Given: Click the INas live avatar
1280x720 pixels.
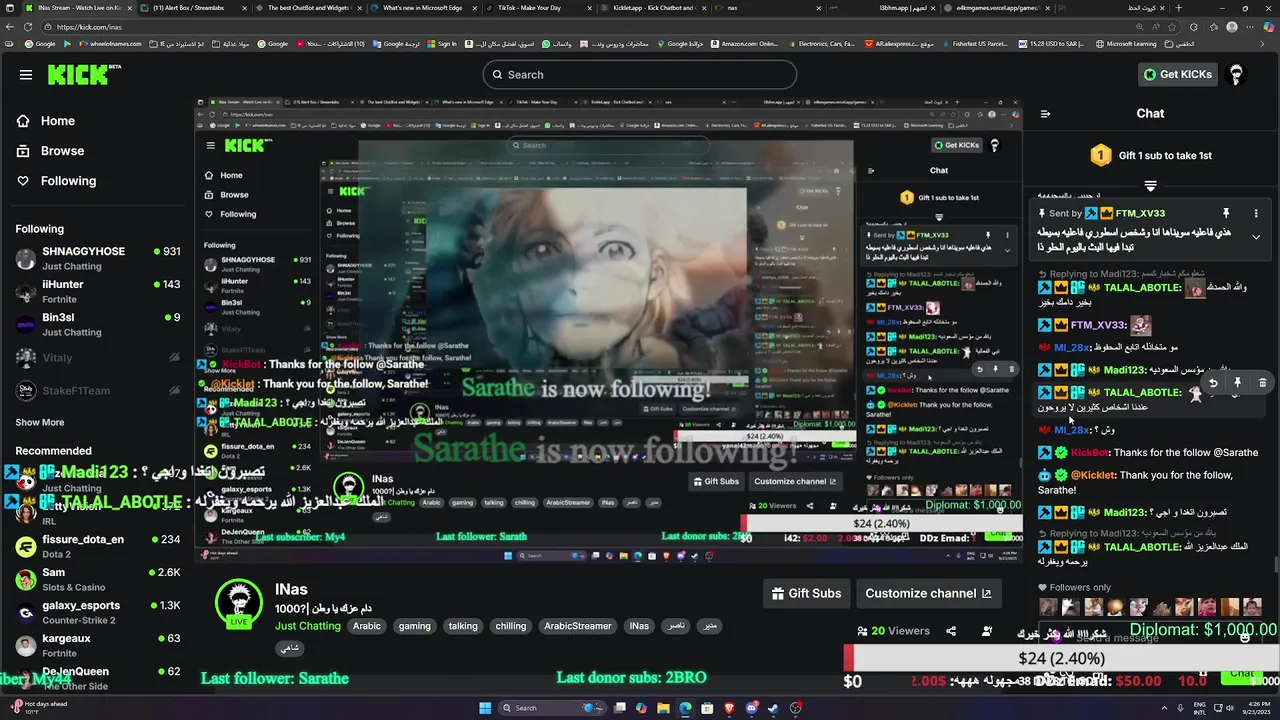Looking at the screenshot, I should [x=238, y=602].
